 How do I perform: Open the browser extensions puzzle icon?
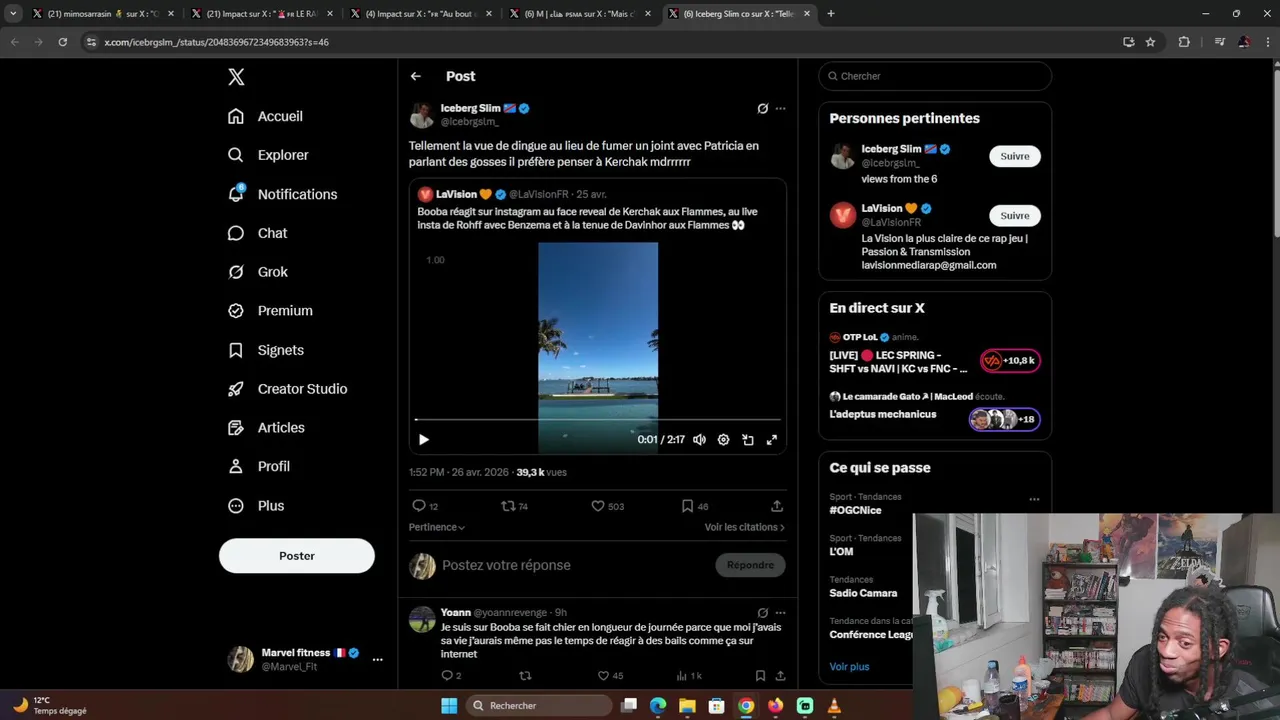pyautogui.click(x=1184, y=42)
